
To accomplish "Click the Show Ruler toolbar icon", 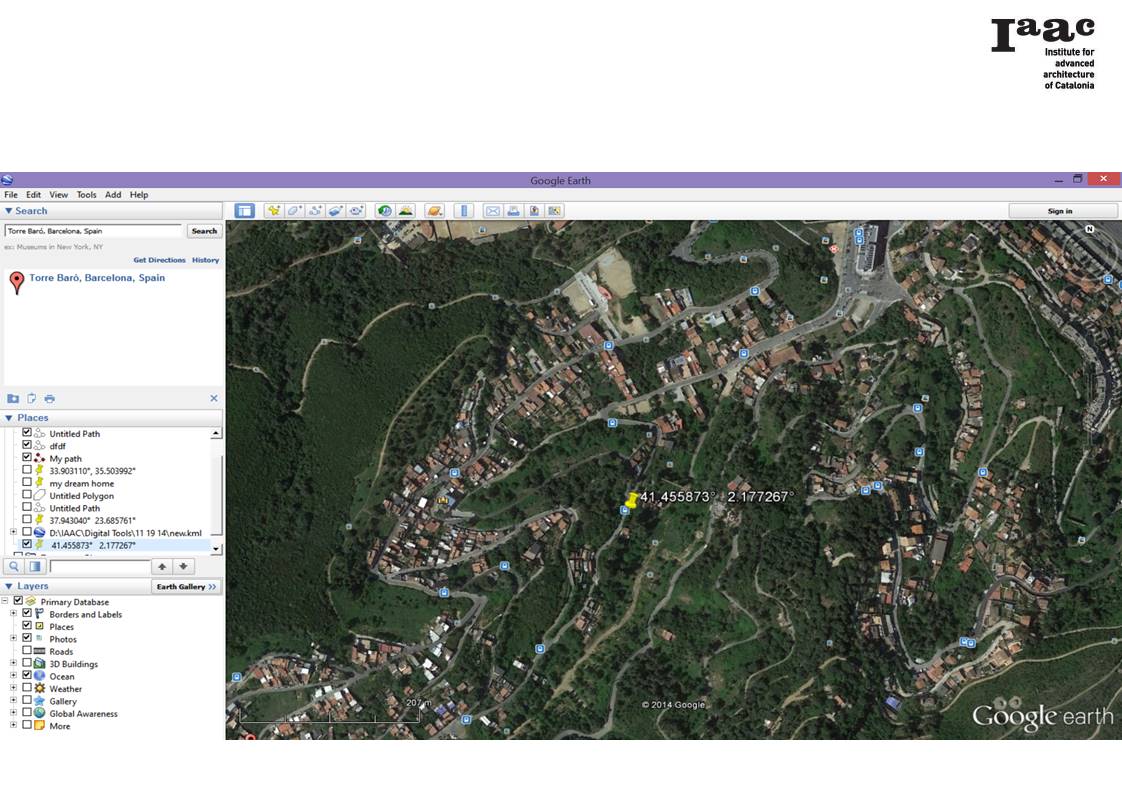I will pos(463,211).
